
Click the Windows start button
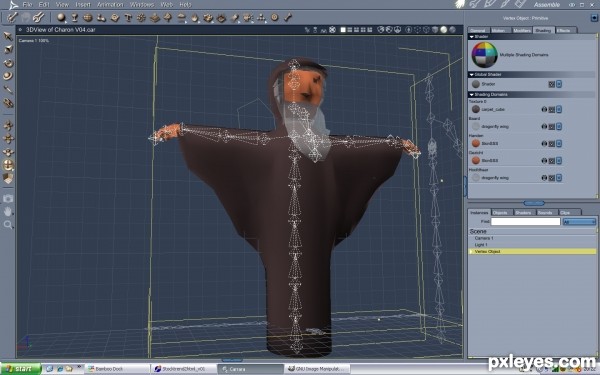20,369
